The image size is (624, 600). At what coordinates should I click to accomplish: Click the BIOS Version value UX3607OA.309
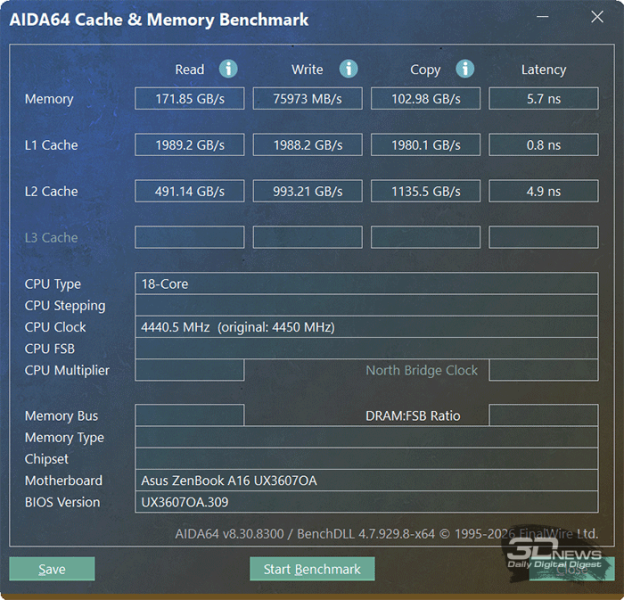click(x=367, y=502)
